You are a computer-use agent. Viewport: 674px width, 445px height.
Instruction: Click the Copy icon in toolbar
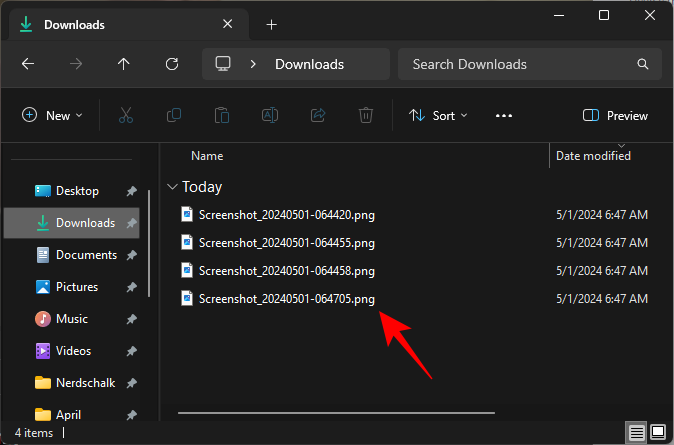coord(173,116)
